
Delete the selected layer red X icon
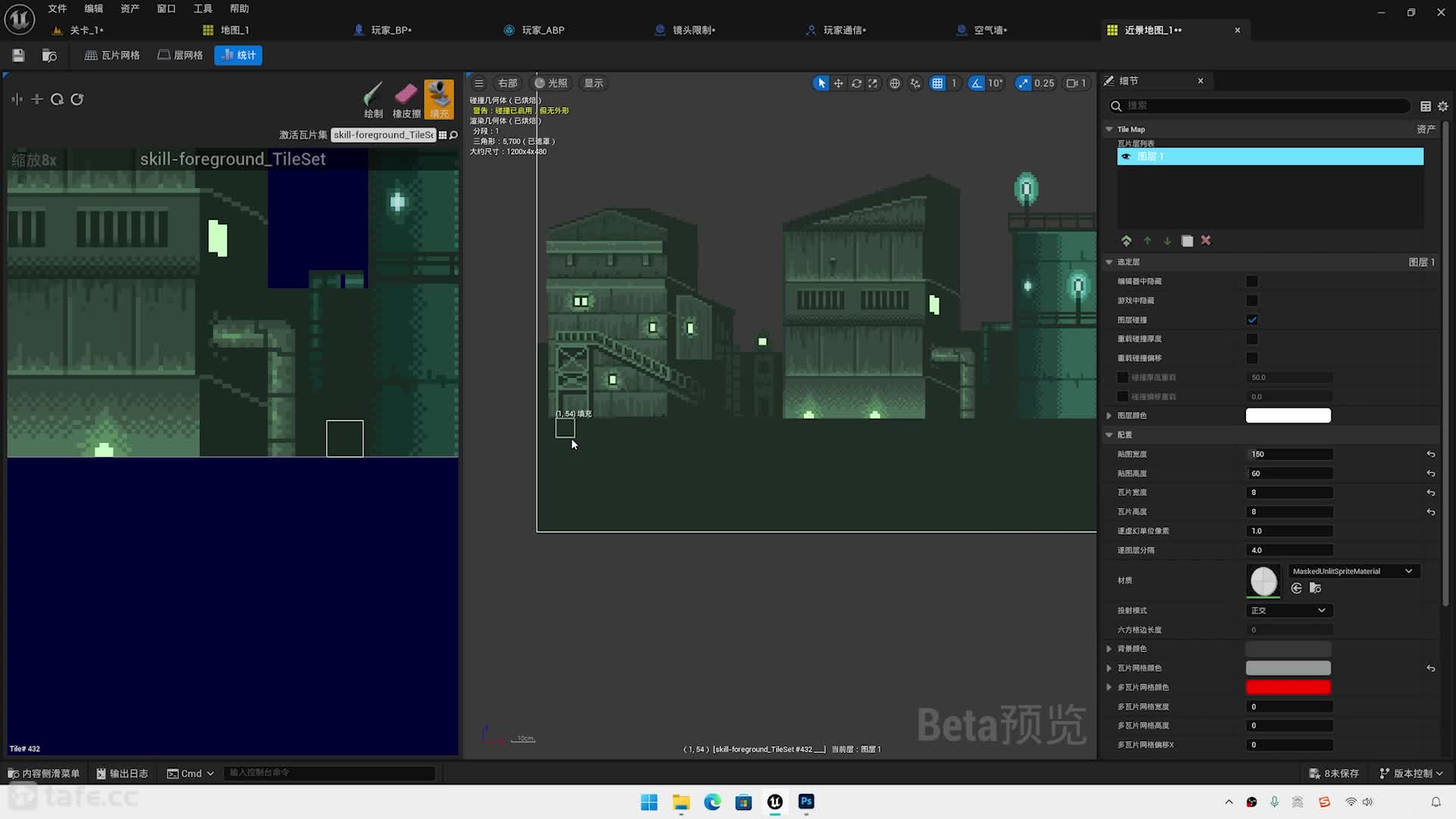pos(1206,240)
